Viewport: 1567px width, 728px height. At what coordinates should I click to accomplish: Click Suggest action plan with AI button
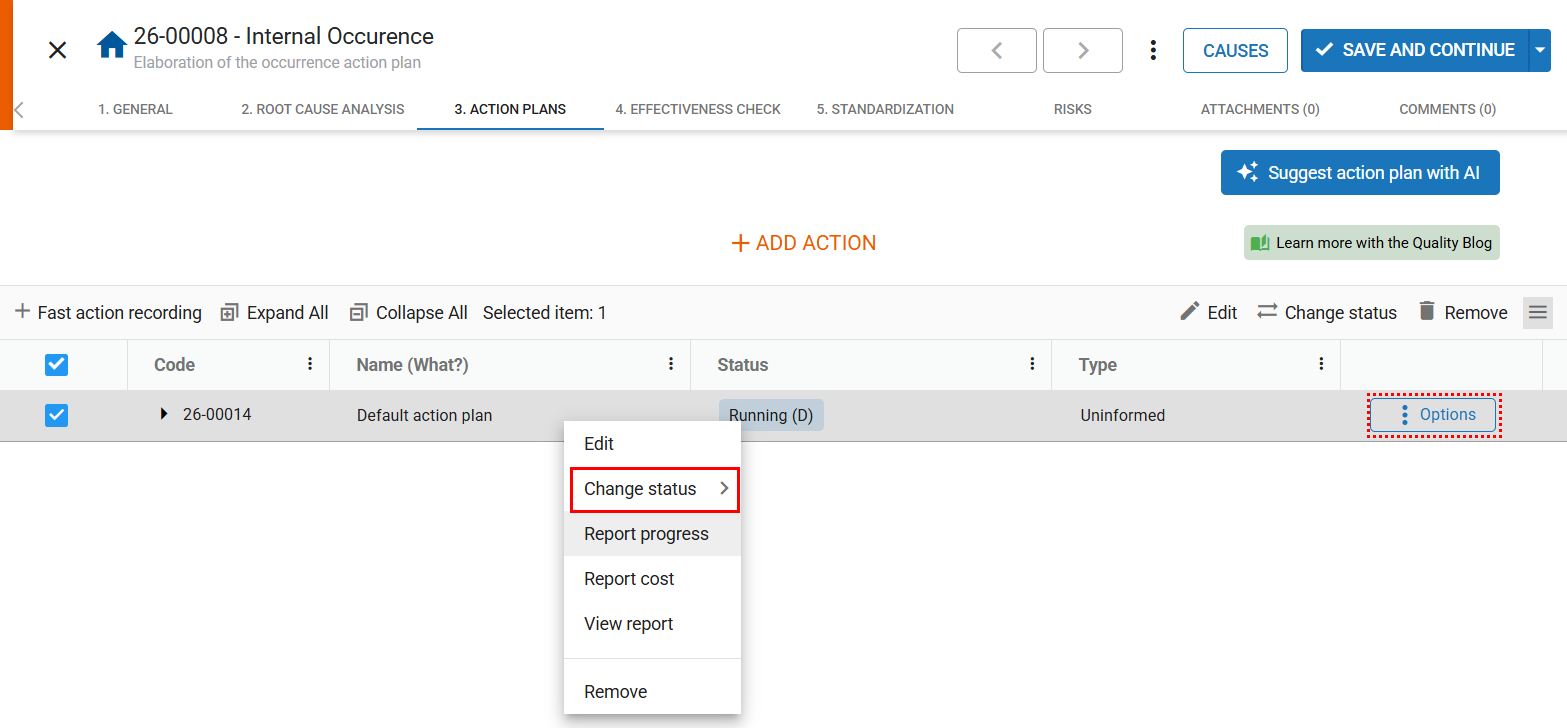(x=1359, y=173)
